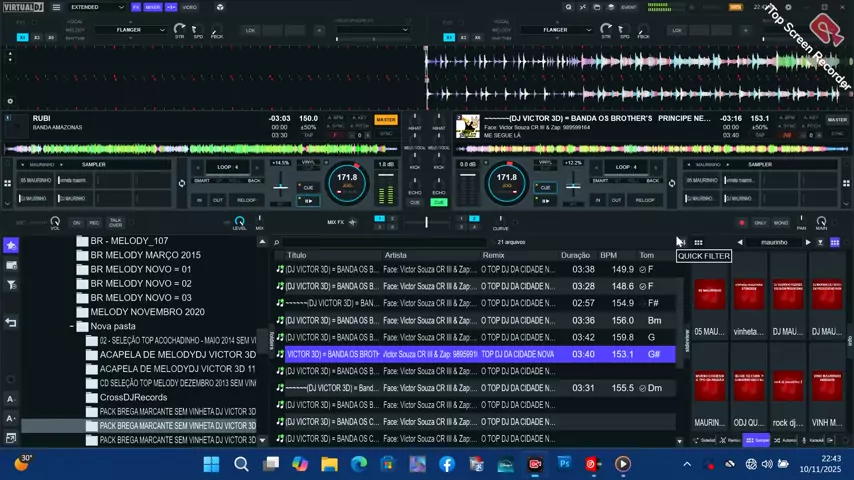Switch to the VIDEO tab at top
The width and height of the screenshot is (854, 480).
coord(190,7)
